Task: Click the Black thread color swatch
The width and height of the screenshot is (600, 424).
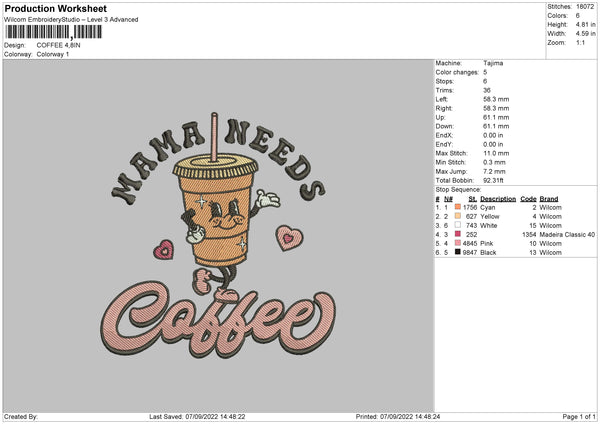Action: (458, 252)
